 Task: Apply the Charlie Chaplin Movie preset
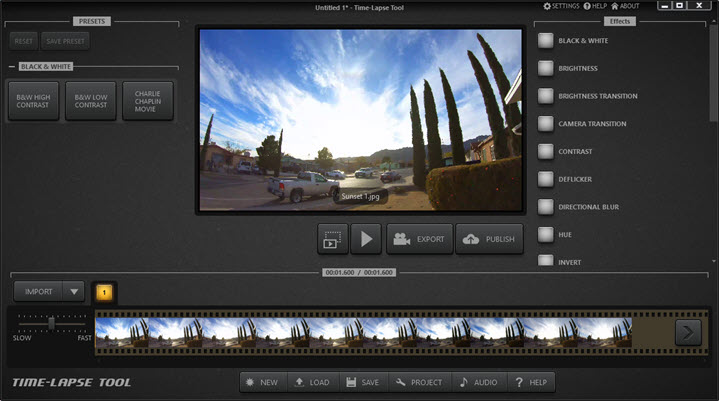(x=148, y=101)
